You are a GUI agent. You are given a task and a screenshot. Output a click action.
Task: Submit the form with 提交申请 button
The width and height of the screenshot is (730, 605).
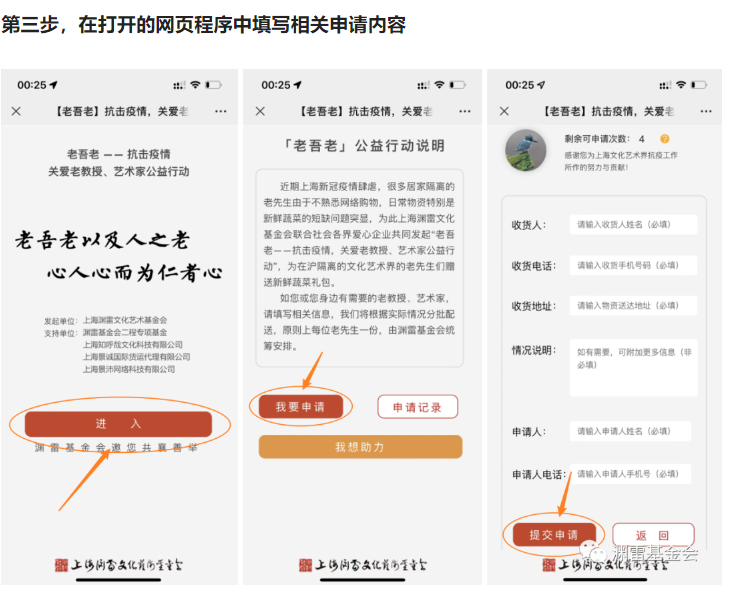coord(553,535)
